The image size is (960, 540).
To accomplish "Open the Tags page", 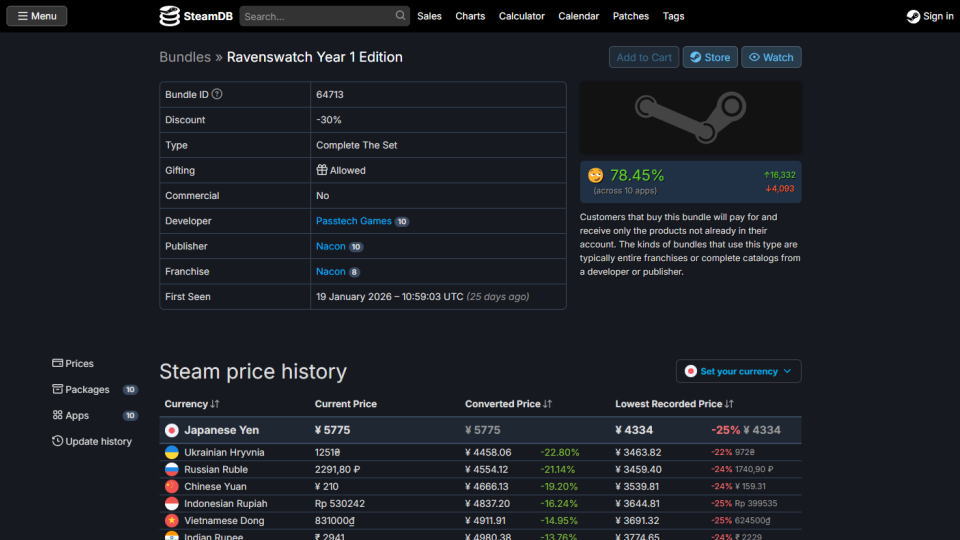I will [673, 16].
